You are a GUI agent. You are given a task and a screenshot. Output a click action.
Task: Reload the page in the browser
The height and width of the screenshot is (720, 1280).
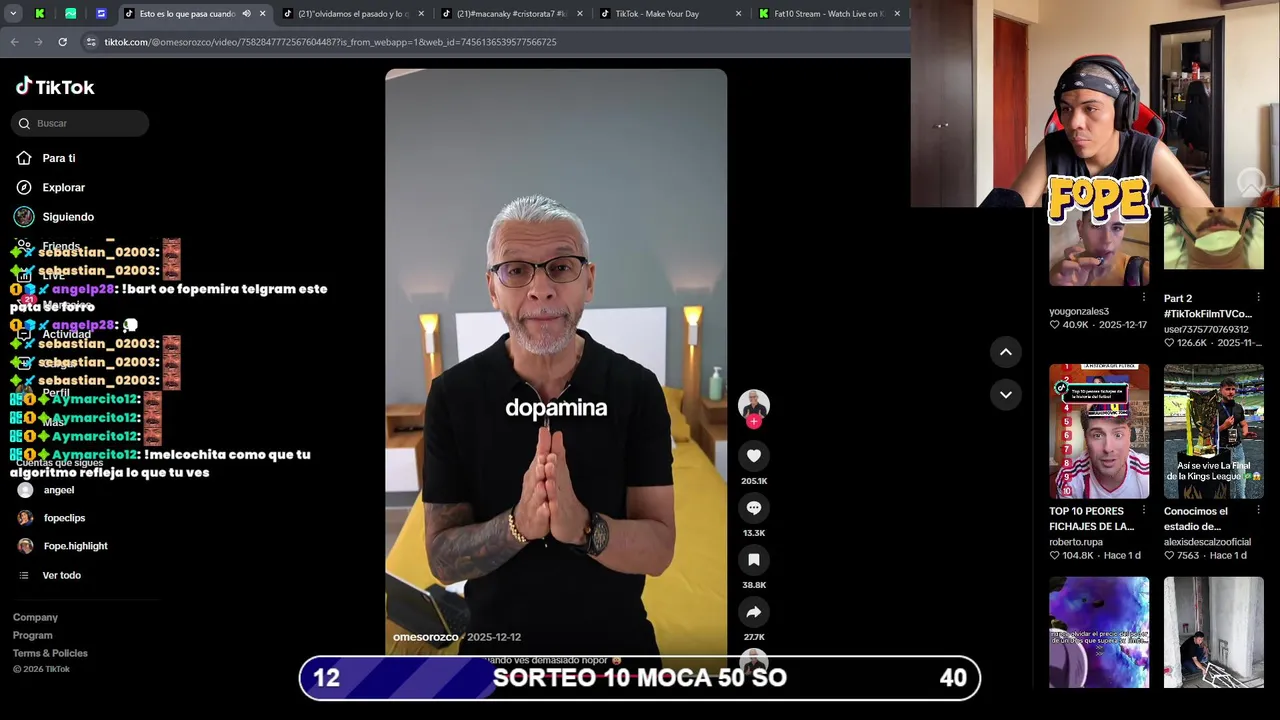[62, 42]
